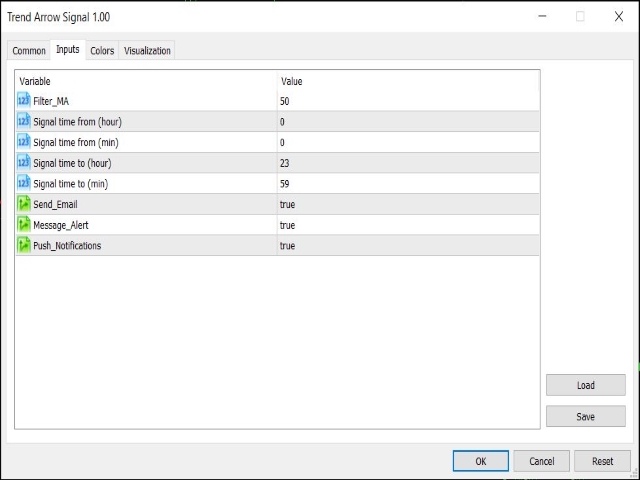Load a saved input preset
The height and width of the screenshot is (480, 640).
pos(586,385)
